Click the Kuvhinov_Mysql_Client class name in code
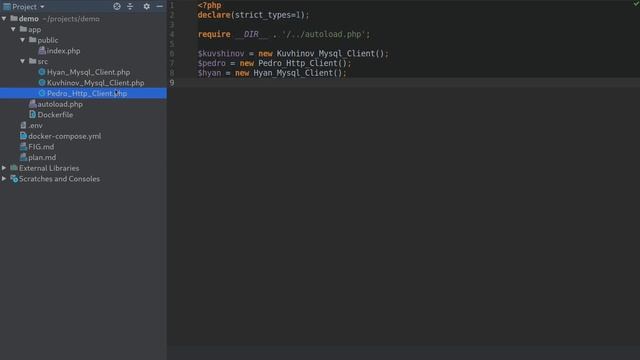 click(325, 53)
